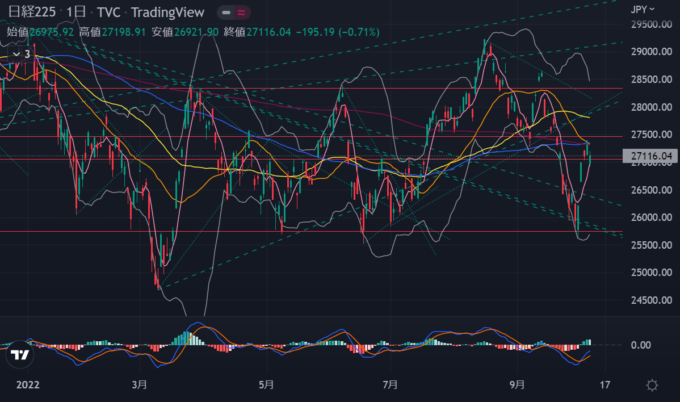The image size is (680, 402).
Task: Click the -195.19 (-0.71%) change value
Action: [x=366, y=31]
